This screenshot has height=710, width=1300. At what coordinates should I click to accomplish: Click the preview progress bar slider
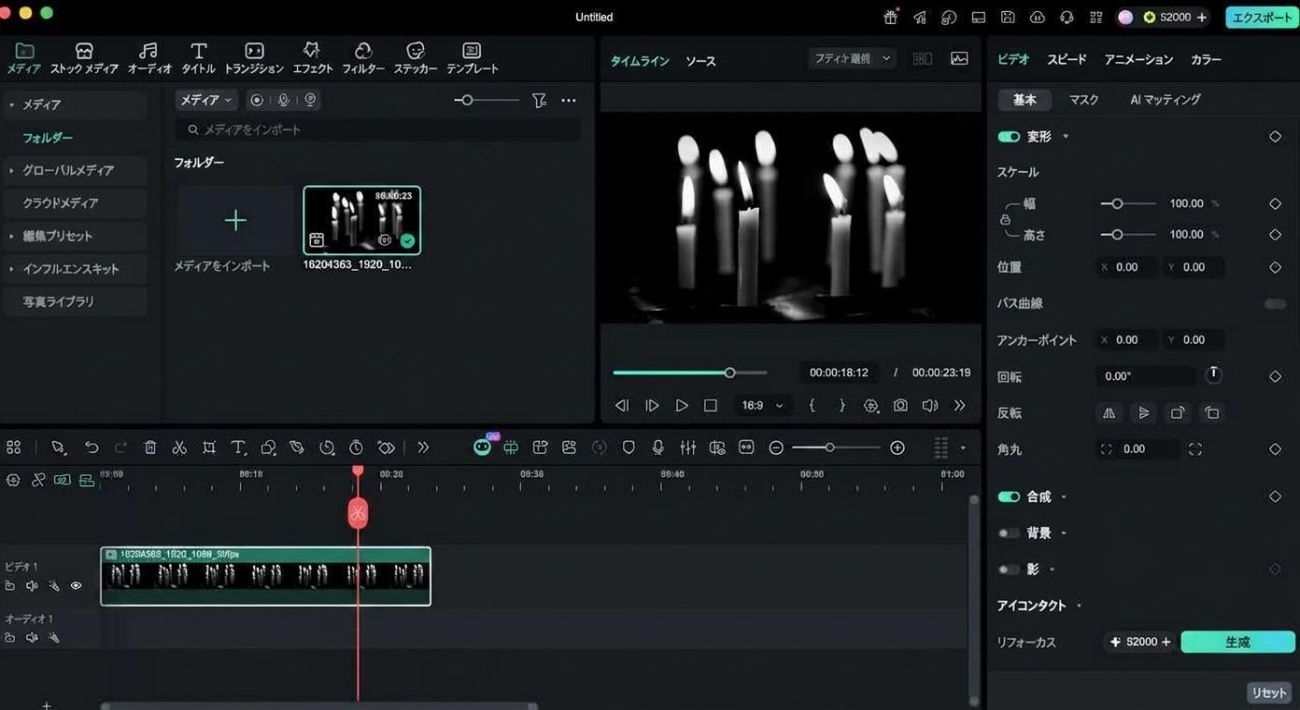tap(690, 372)
